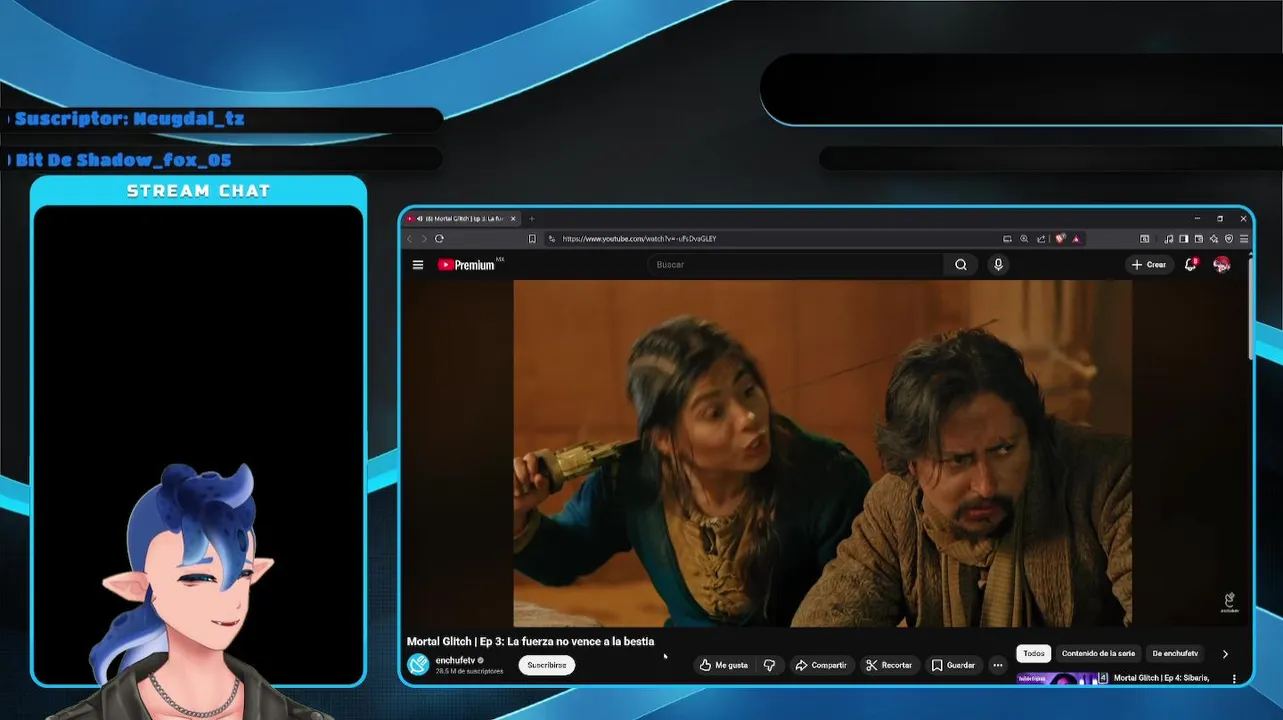This screenshot has width=1283, height=720.
Task: Reload the page in browser
Action: point(439,239)
